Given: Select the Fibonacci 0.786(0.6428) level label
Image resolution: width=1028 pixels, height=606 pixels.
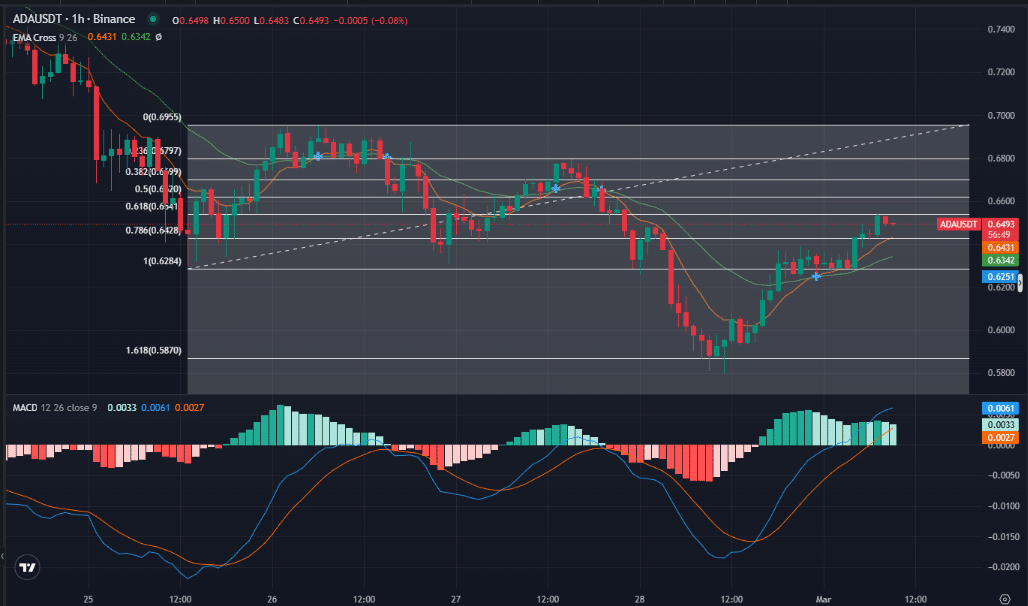Looking at the screenshot, I should click(x=153, y=231).
